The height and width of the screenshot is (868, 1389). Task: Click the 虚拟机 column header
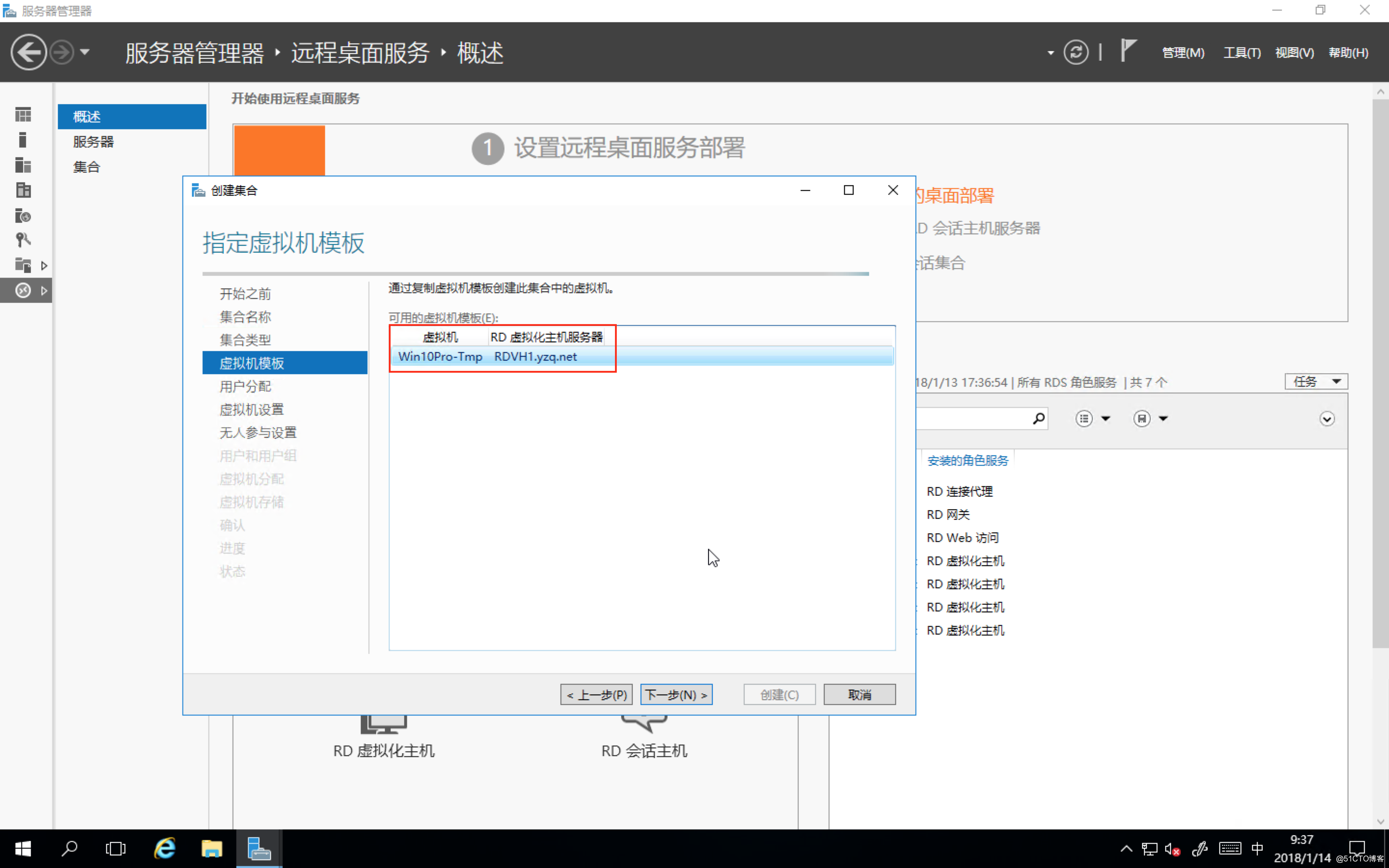(440, 337)
